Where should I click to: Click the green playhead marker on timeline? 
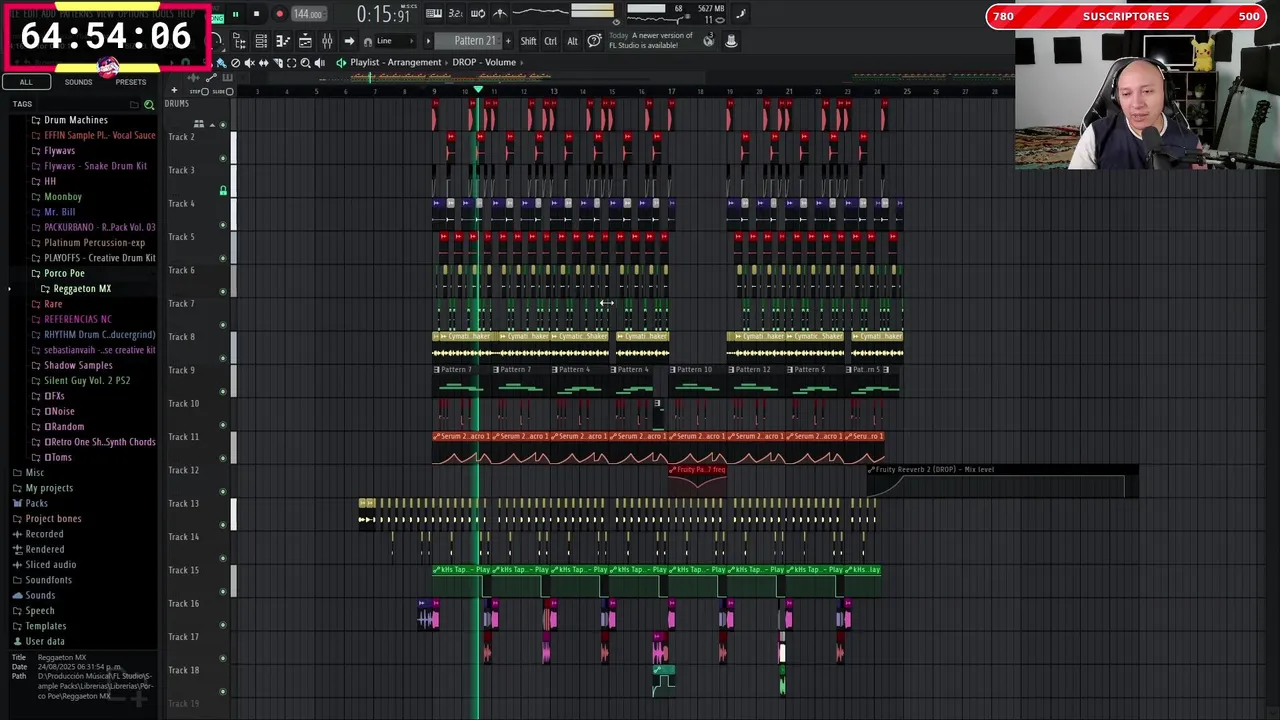tap(478, 90)
